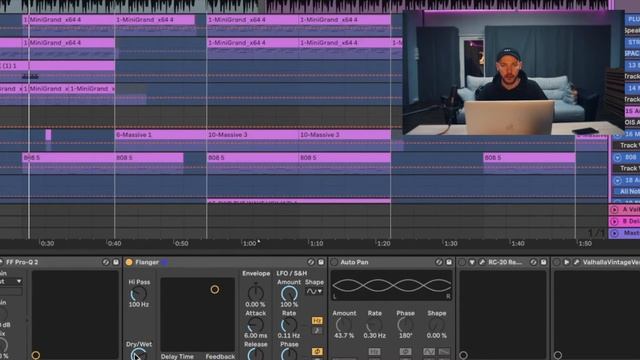Toggle the ValhallaVintageVerb device activator
Viewport: 640px width, 360px height.
point(557,262)
